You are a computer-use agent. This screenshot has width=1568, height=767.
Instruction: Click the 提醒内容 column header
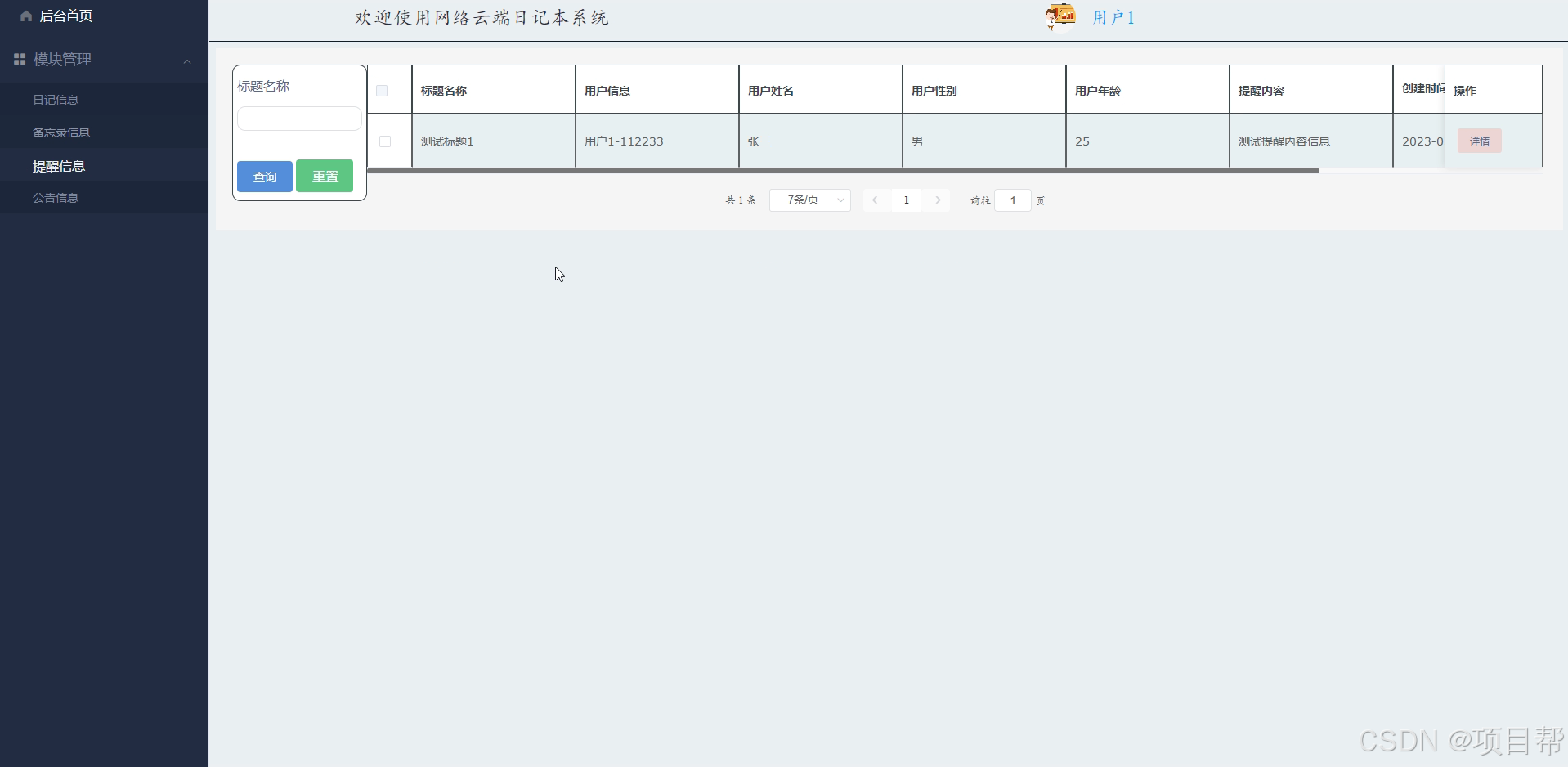click(1311, 90)
